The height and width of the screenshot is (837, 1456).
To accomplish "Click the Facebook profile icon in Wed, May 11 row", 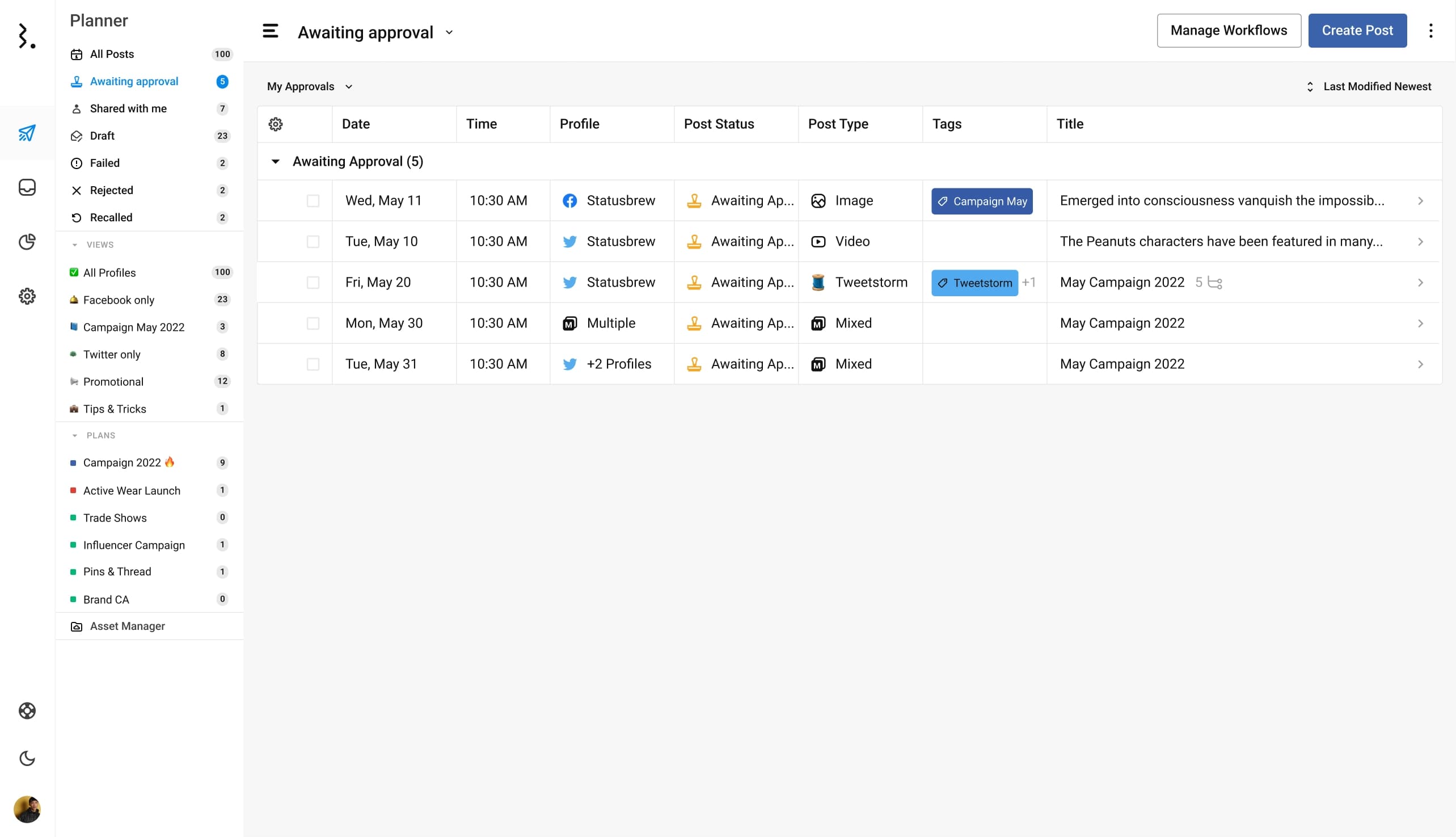I will pos(569,201).
